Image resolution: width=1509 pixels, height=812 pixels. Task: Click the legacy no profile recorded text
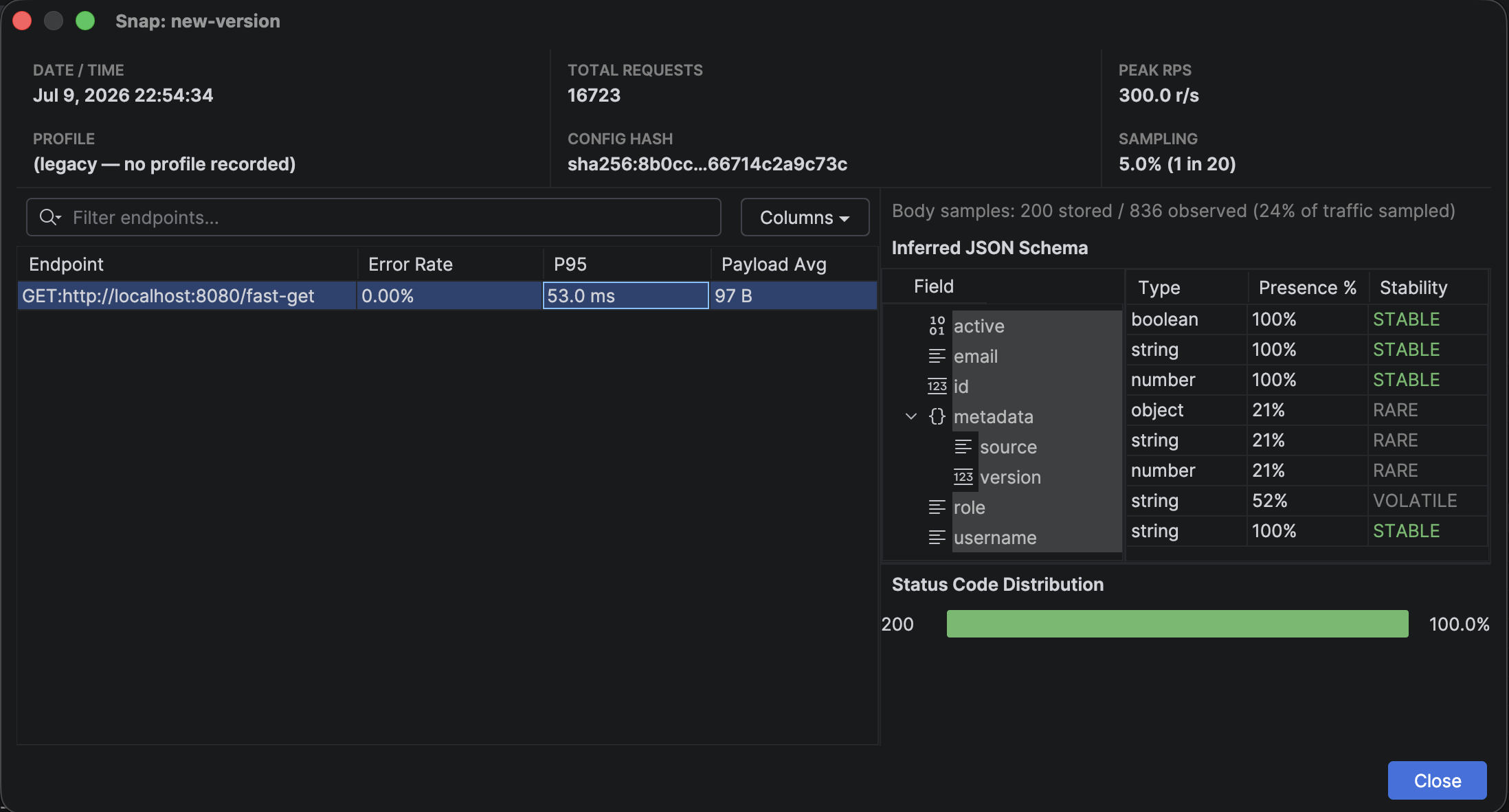164,163
